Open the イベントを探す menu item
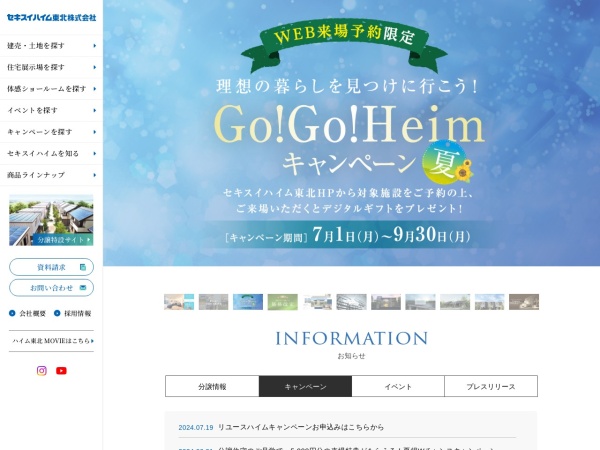Viewport: 600px width, 450px height. (51, 111)
